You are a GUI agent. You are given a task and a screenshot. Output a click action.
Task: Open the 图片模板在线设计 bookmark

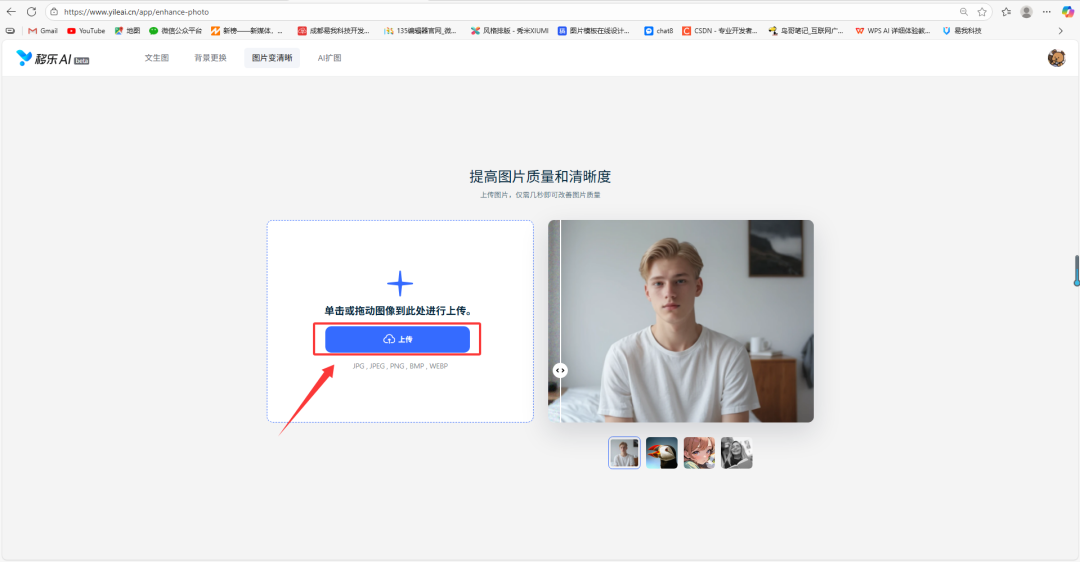point(593,31)
